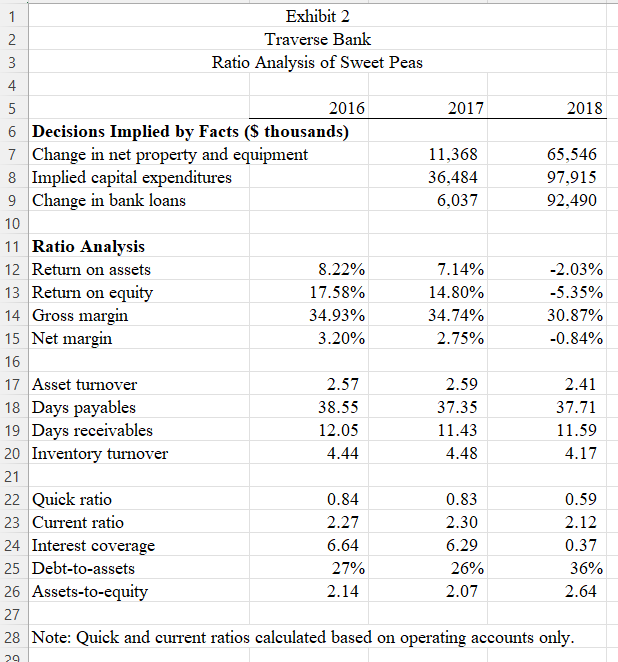Image resolution: width=618 pixels, height=662 pixels.
Task: Select 'Debt-to-assets' label
Action: (x=83, y=569)
